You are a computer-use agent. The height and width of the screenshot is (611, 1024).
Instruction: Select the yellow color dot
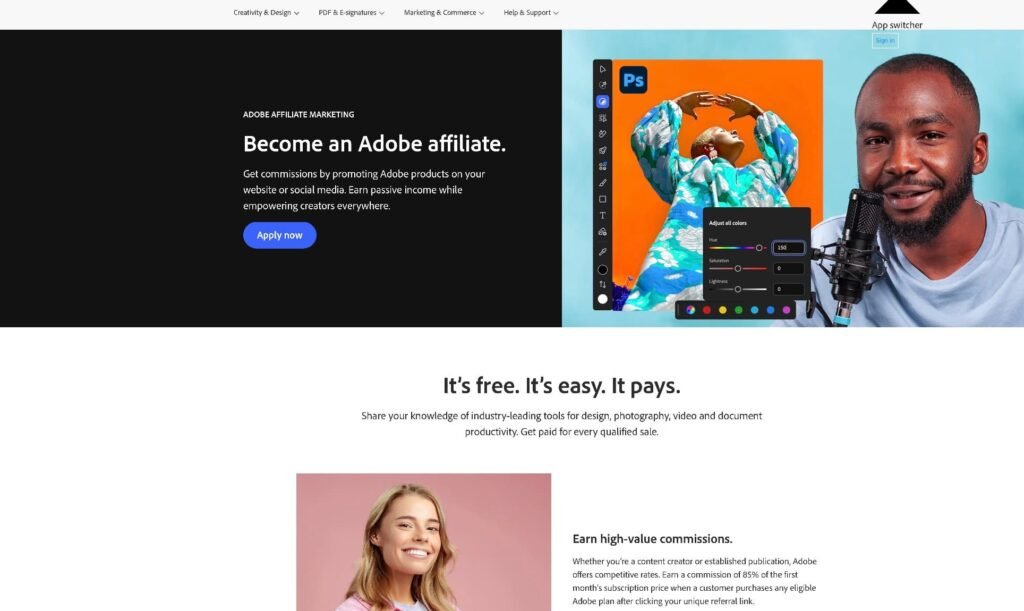click(722, 310)
